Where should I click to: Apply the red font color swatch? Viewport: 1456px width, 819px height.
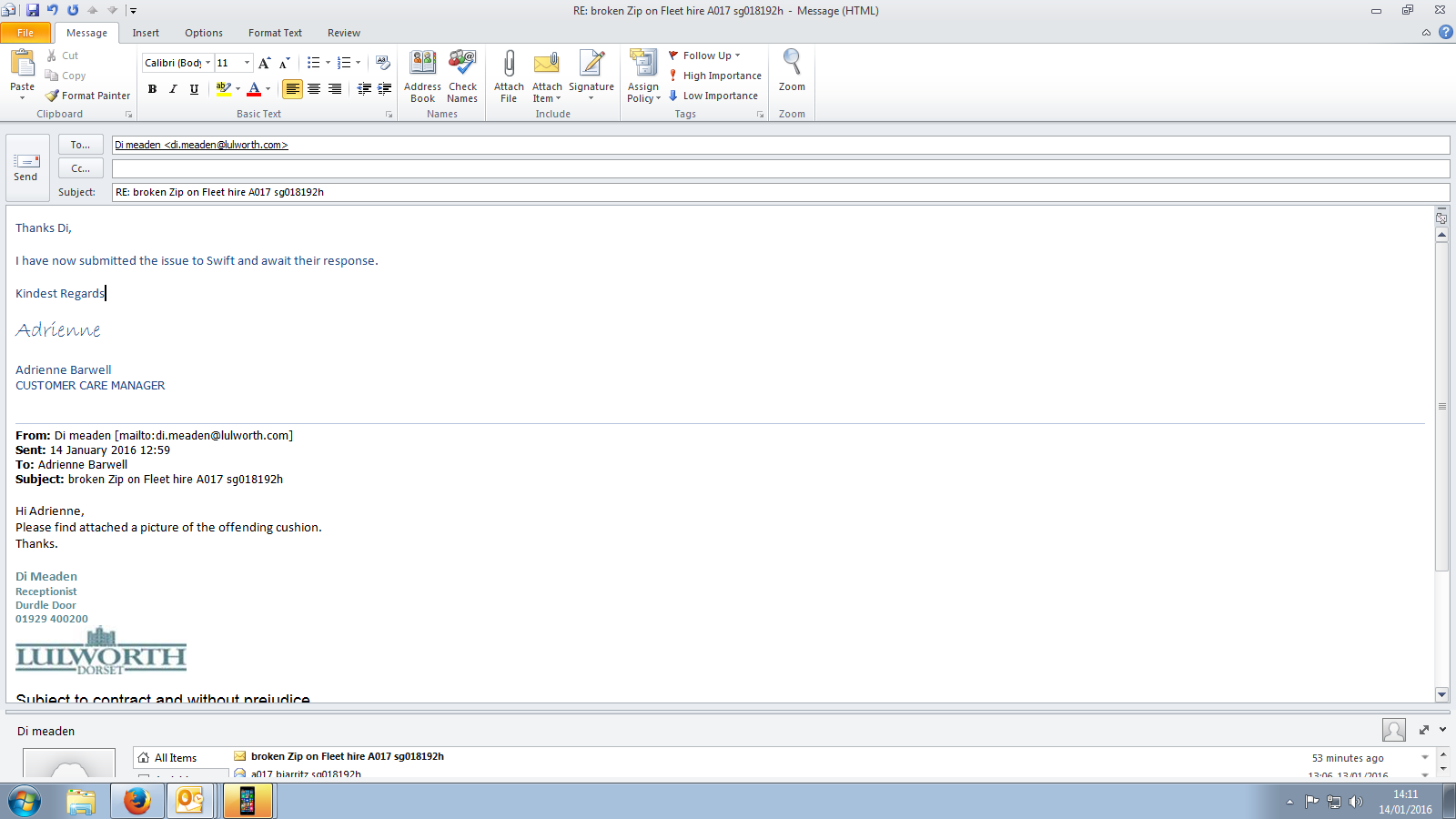click(x=254, y=89)
